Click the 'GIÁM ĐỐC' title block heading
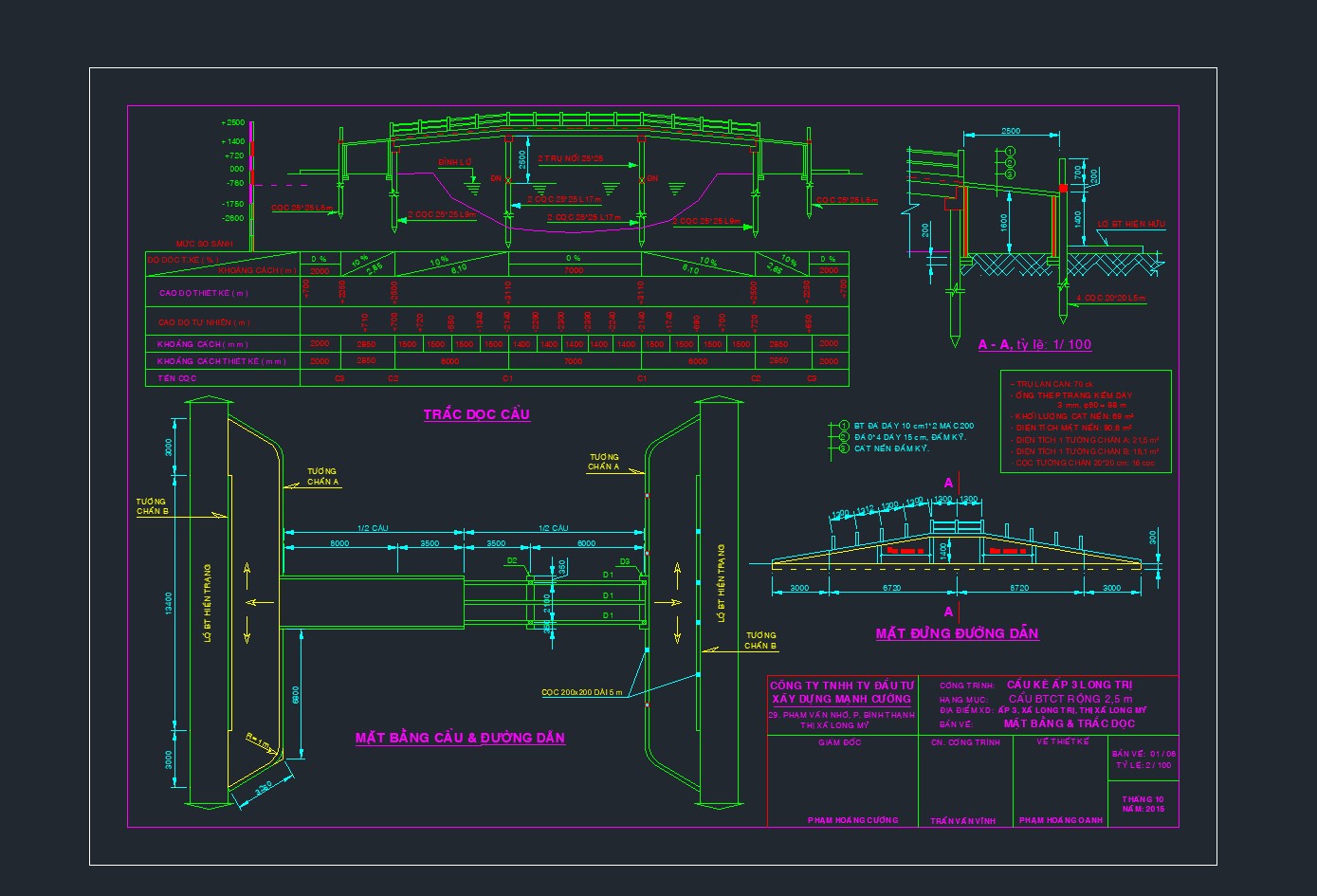This screenshot has height=896, width=1317. pyautogui.click(x=840, y=742)
